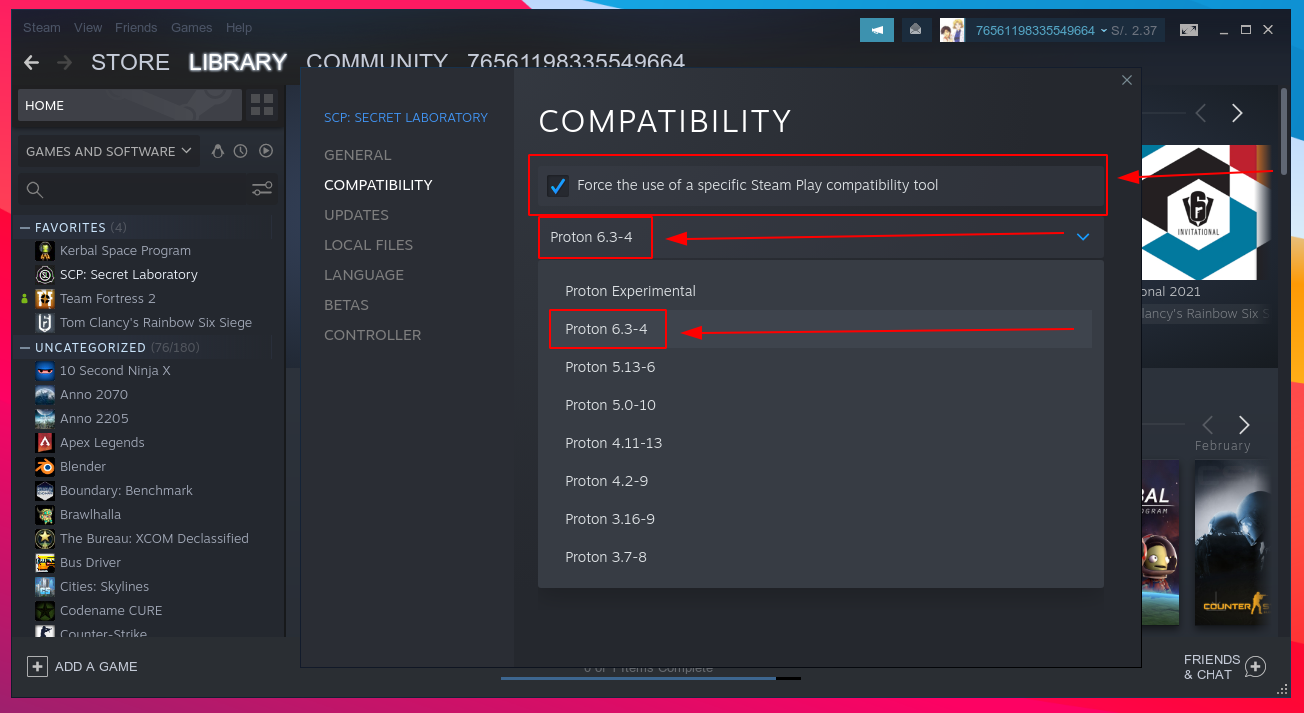Open the Proton version dropdown
The width and height of the screenshot is (1304, 713).
821,237
